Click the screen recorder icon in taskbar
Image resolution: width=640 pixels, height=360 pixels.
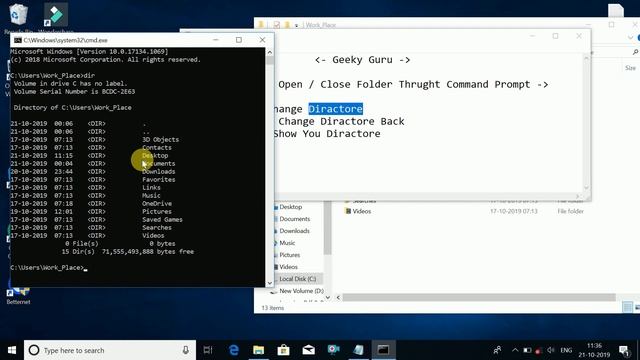[333, 350]
